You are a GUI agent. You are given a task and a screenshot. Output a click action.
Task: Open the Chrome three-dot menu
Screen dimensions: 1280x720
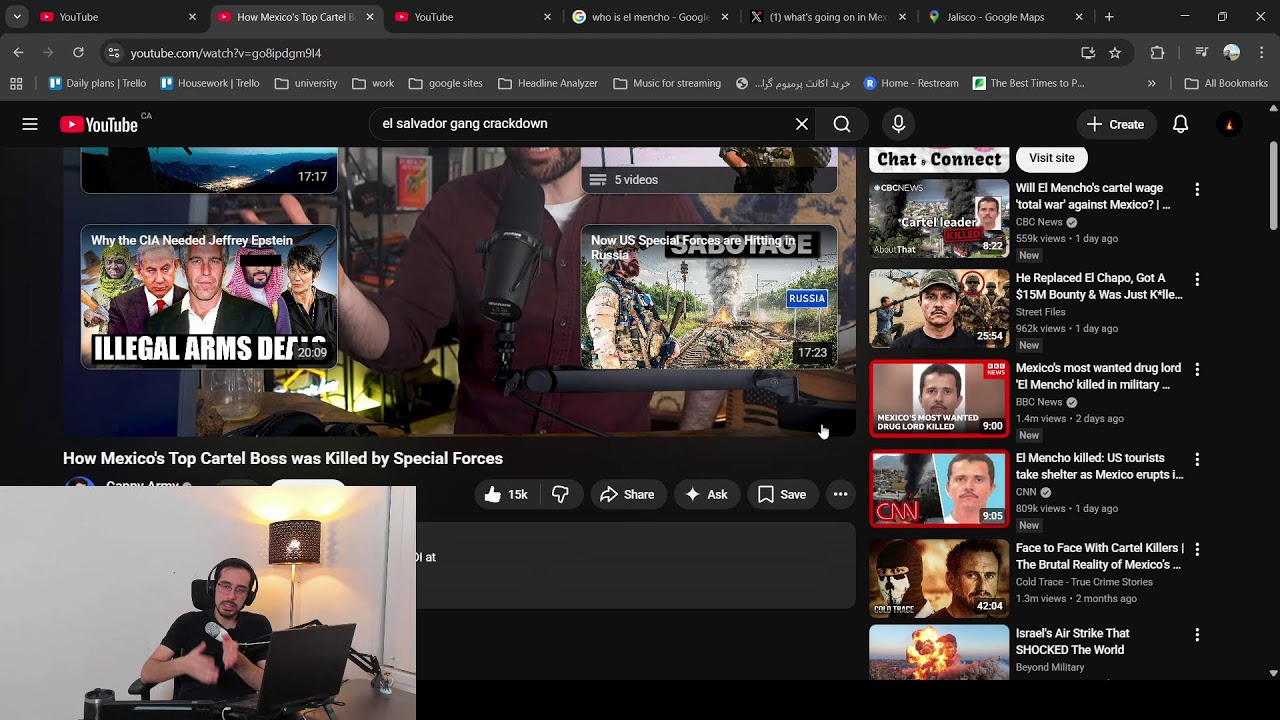click(1262, 53)
